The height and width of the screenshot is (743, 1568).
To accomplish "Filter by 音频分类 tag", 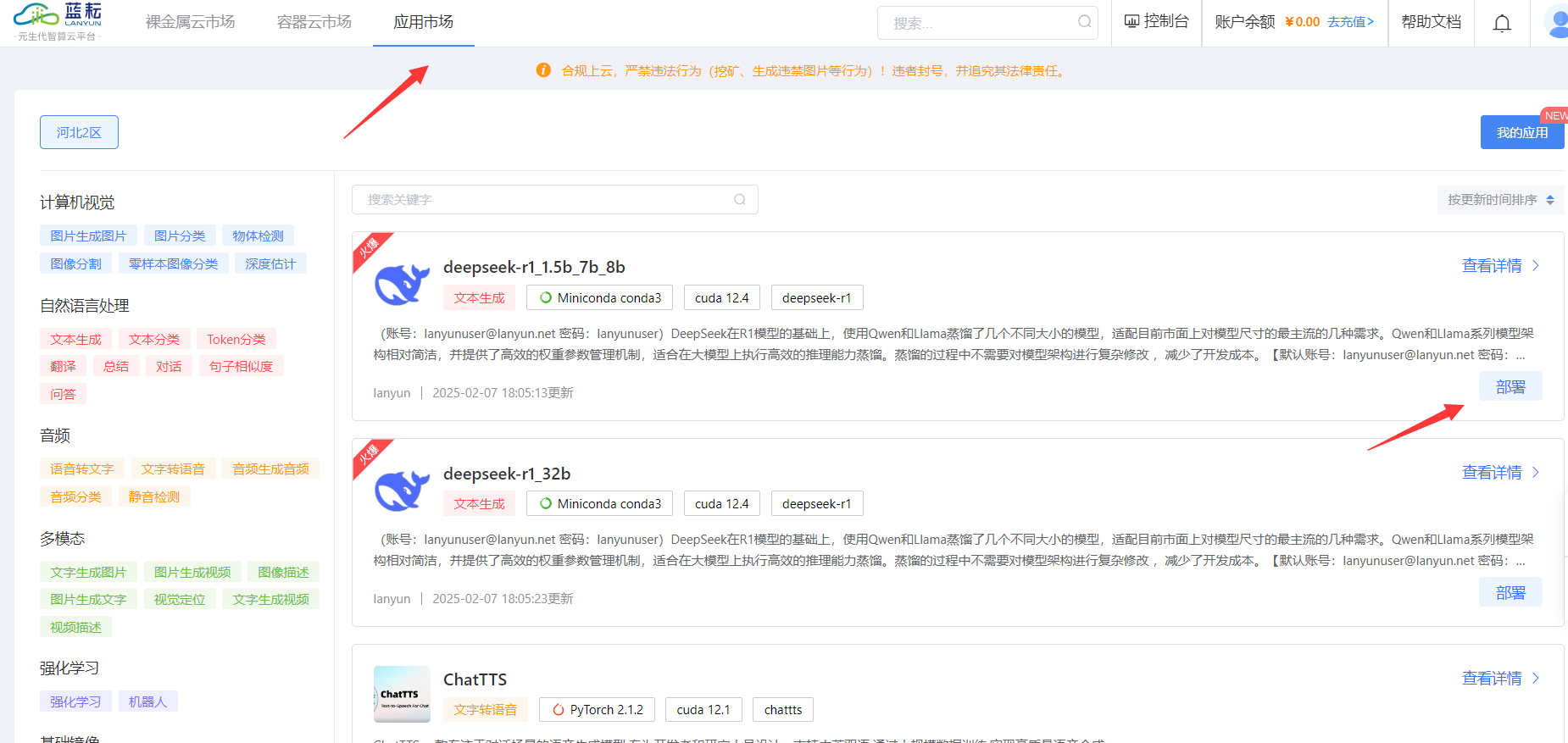I will click(x=75, y=497).
